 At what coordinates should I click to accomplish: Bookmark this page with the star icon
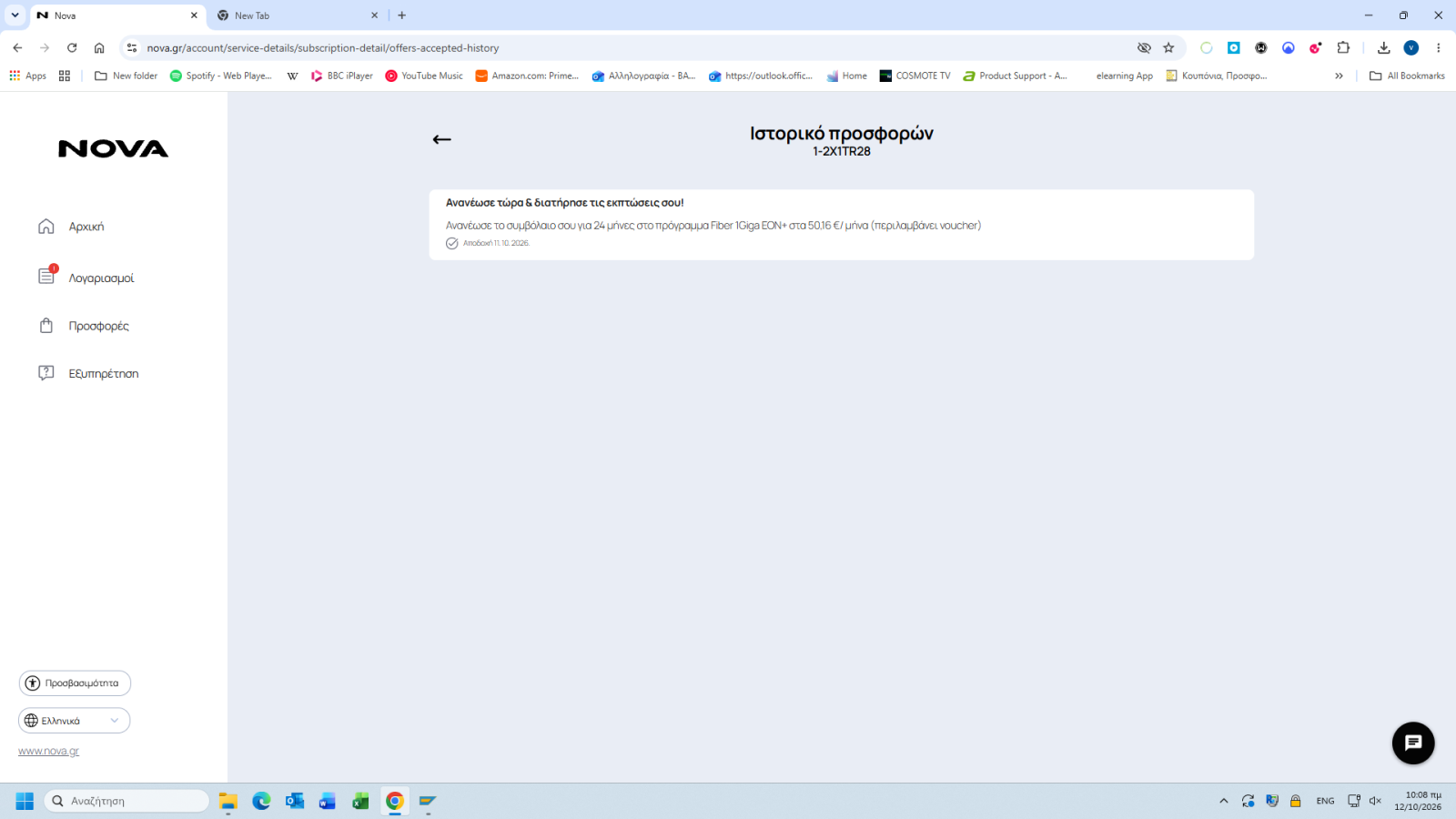tap(1168, 47)
